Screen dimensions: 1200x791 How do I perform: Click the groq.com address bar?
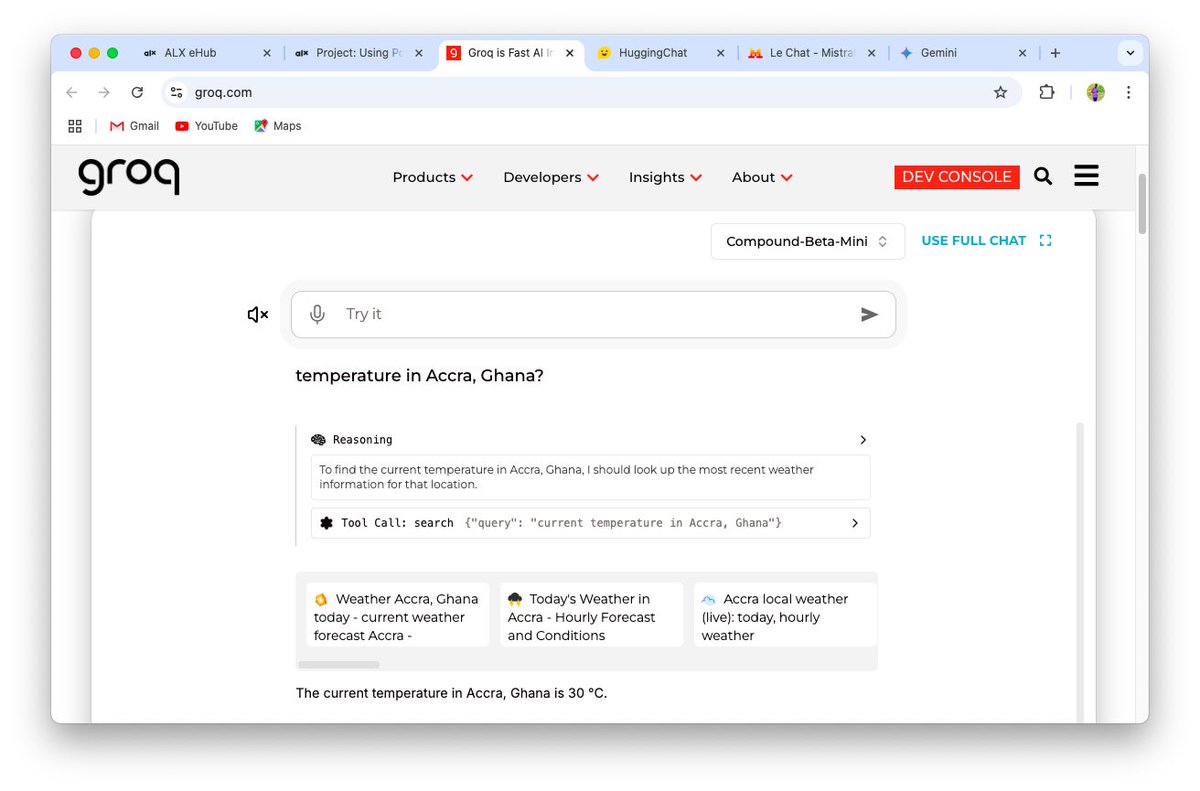[590, 92]
